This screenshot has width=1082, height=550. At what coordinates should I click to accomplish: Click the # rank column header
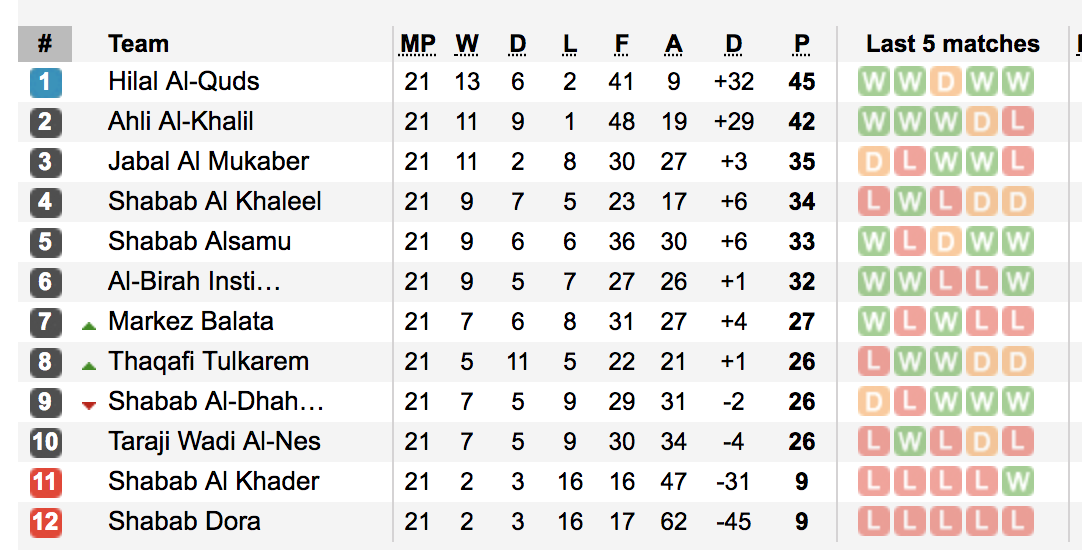point(45,44)
